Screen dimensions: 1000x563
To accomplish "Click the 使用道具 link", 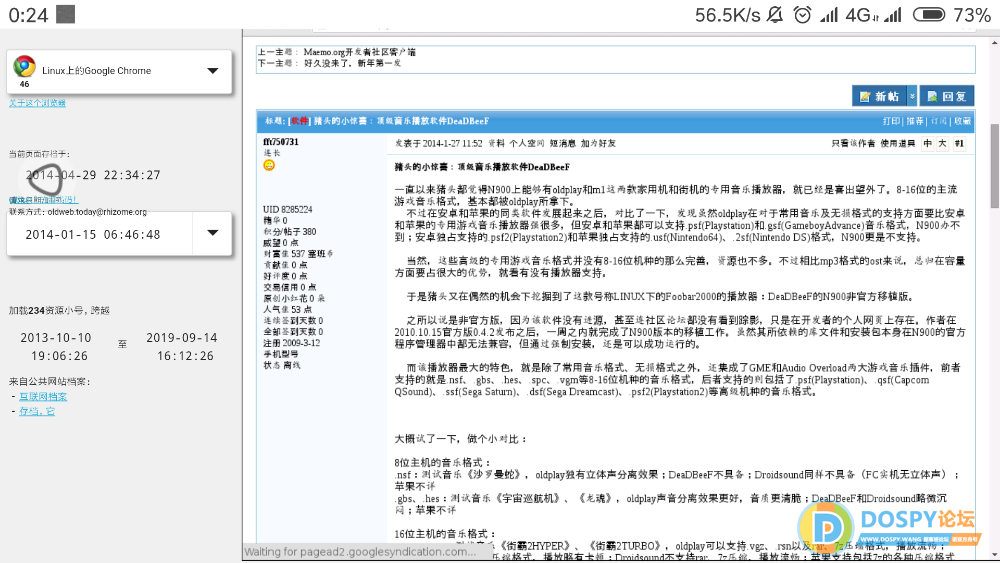I will (x=898, y=143).
